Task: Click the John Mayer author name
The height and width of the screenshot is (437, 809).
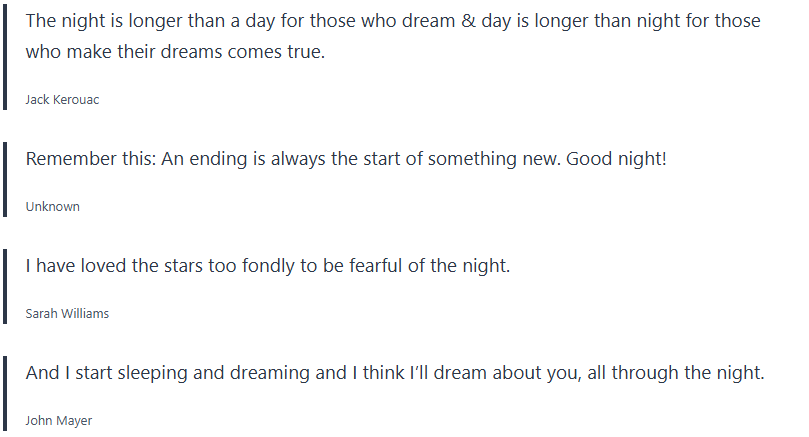Action: tap(58, 421)
